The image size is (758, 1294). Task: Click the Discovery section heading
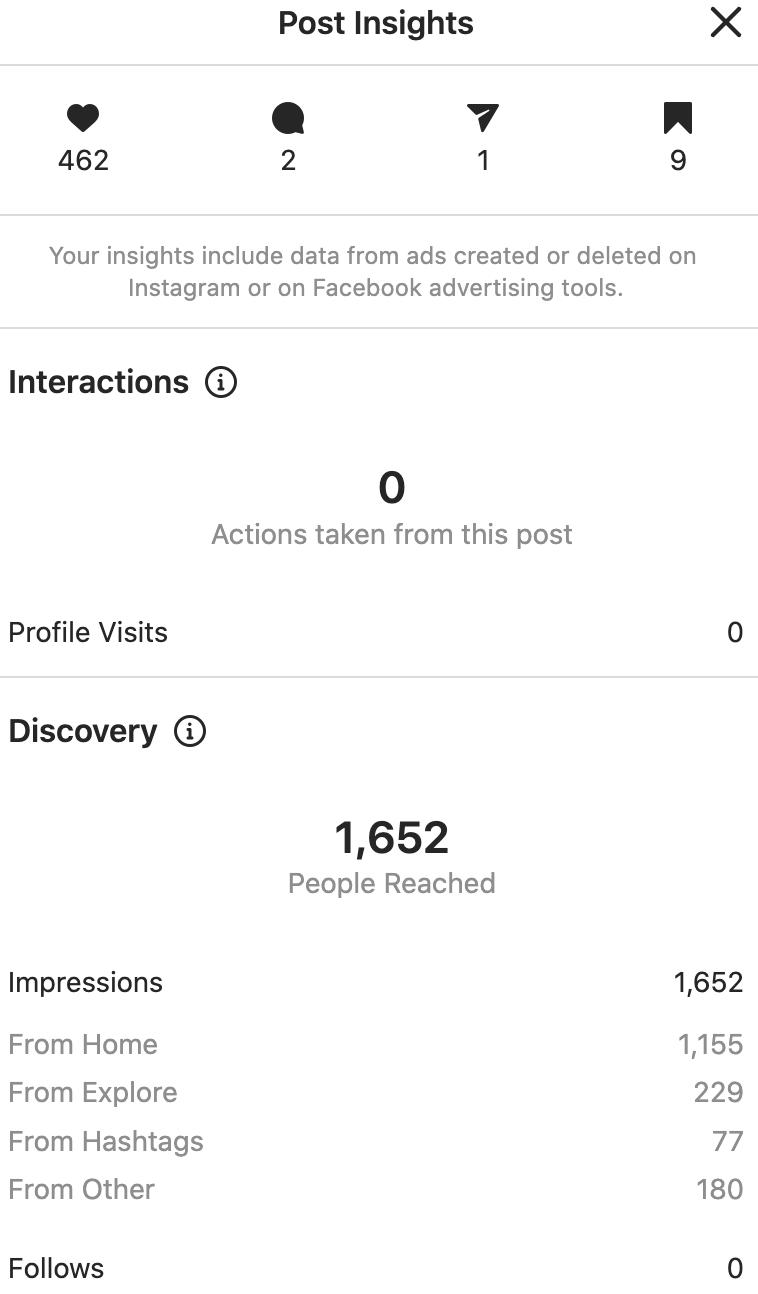[83, 731]
